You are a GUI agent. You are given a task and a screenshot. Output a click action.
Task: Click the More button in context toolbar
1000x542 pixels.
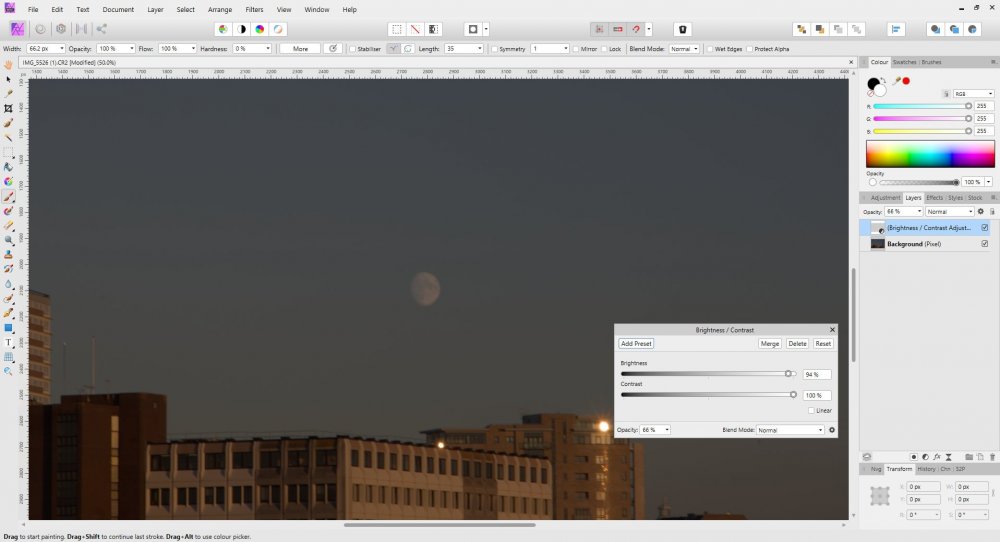pos(300,48)
